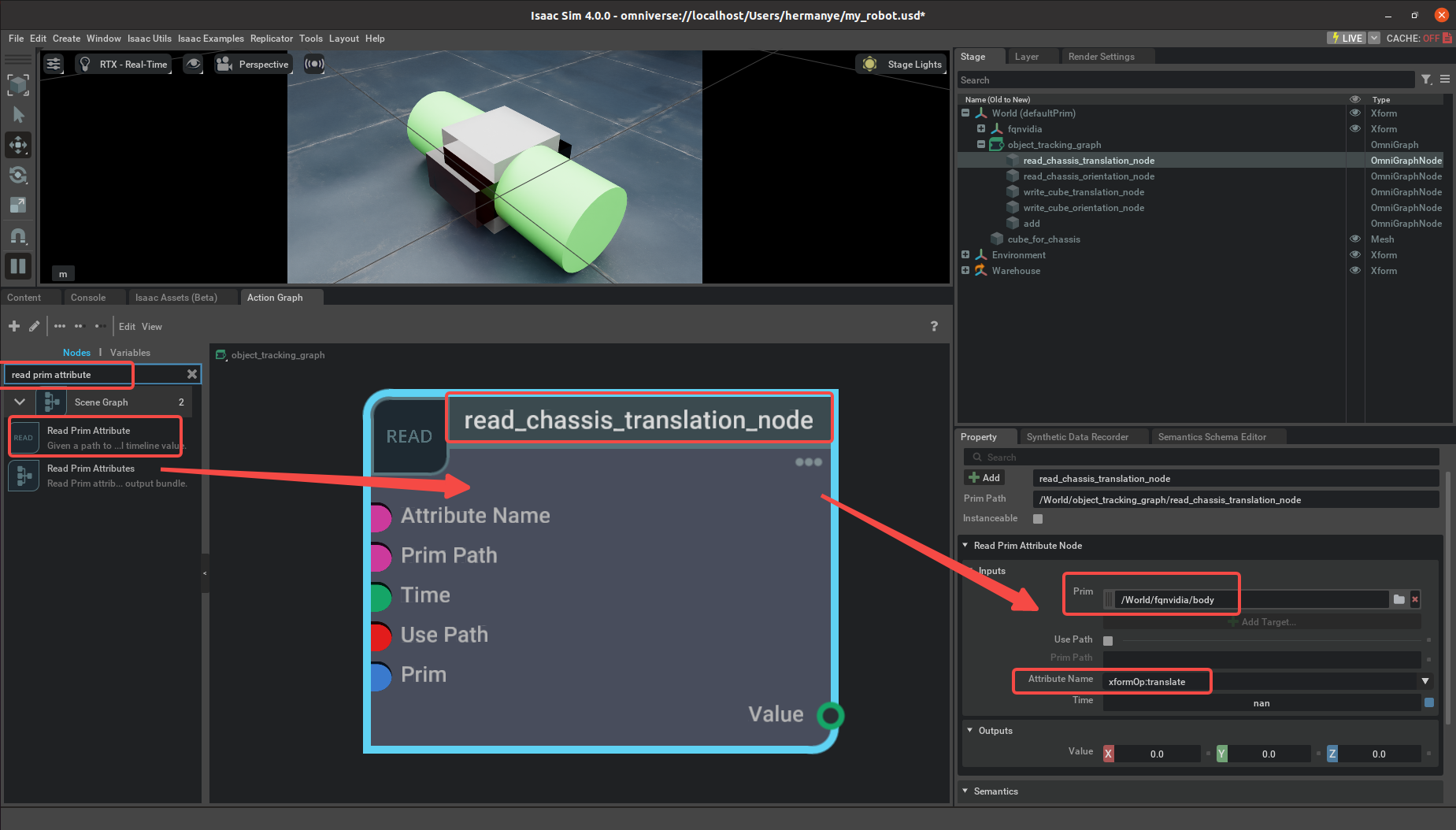Open Stage panel hamburger options

[x=1445, y=80]
